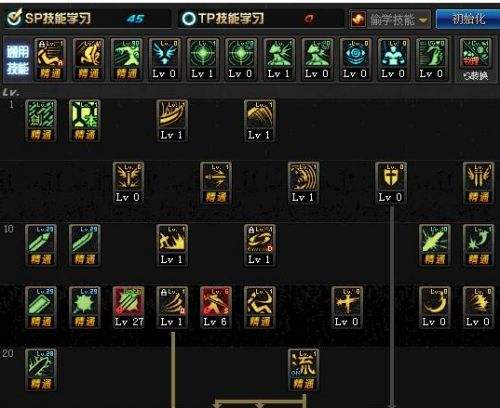This screenshot has width=500, height=408.
Task: Click the first green crosshair skill at Lv 1
Action: click(x=202, y=59)
